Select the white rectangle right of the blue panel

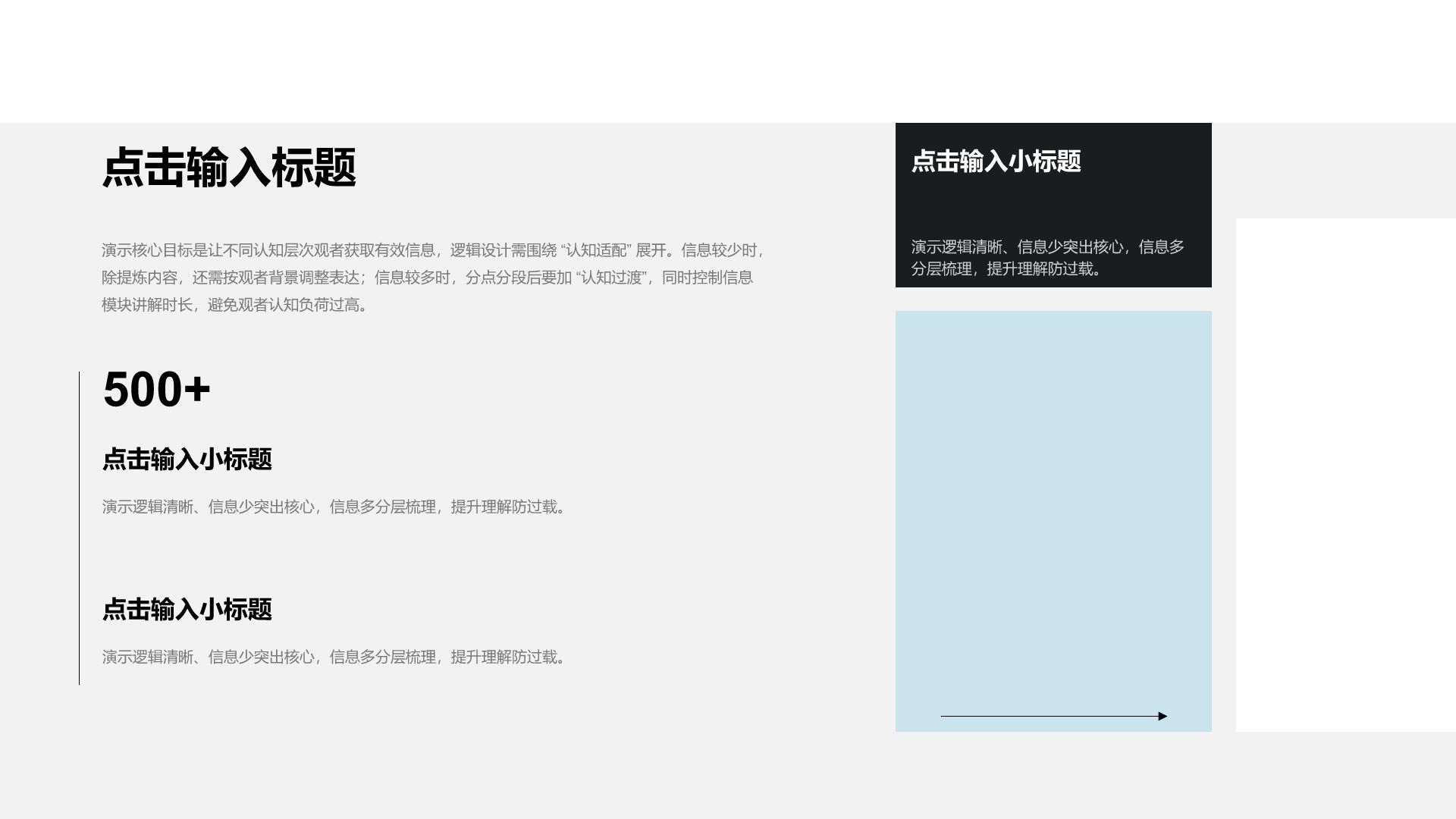point(1346,474)
